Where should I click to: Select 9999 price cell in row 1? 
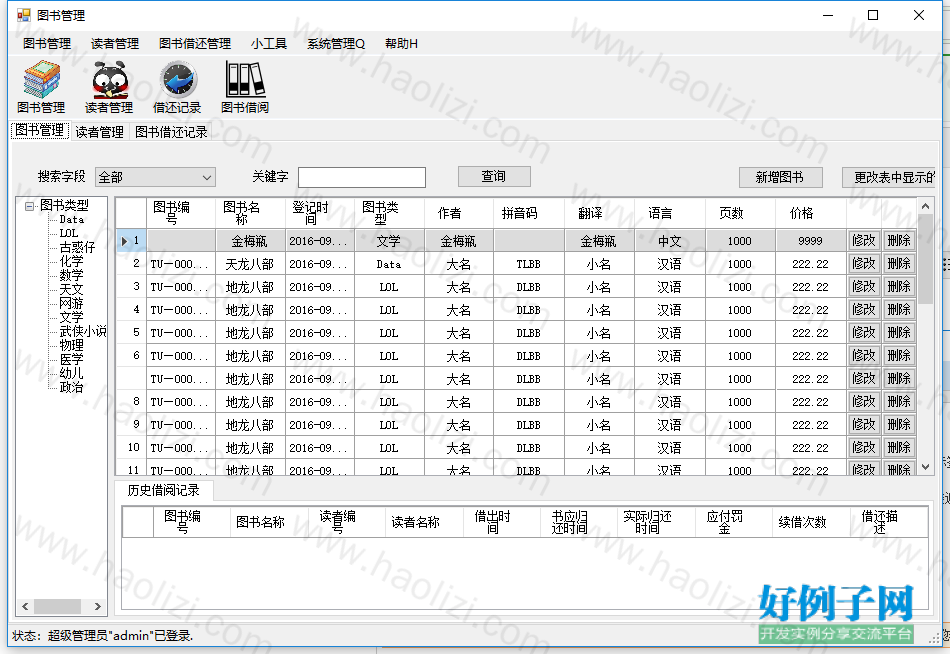[811, 241]
